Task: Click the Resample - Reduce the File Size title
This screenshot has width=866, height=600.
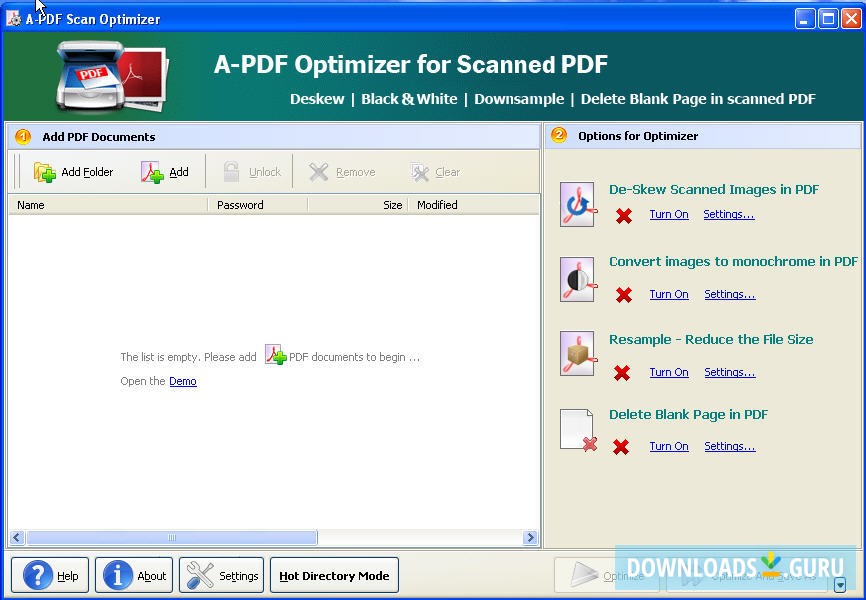Action: (711, 339)
